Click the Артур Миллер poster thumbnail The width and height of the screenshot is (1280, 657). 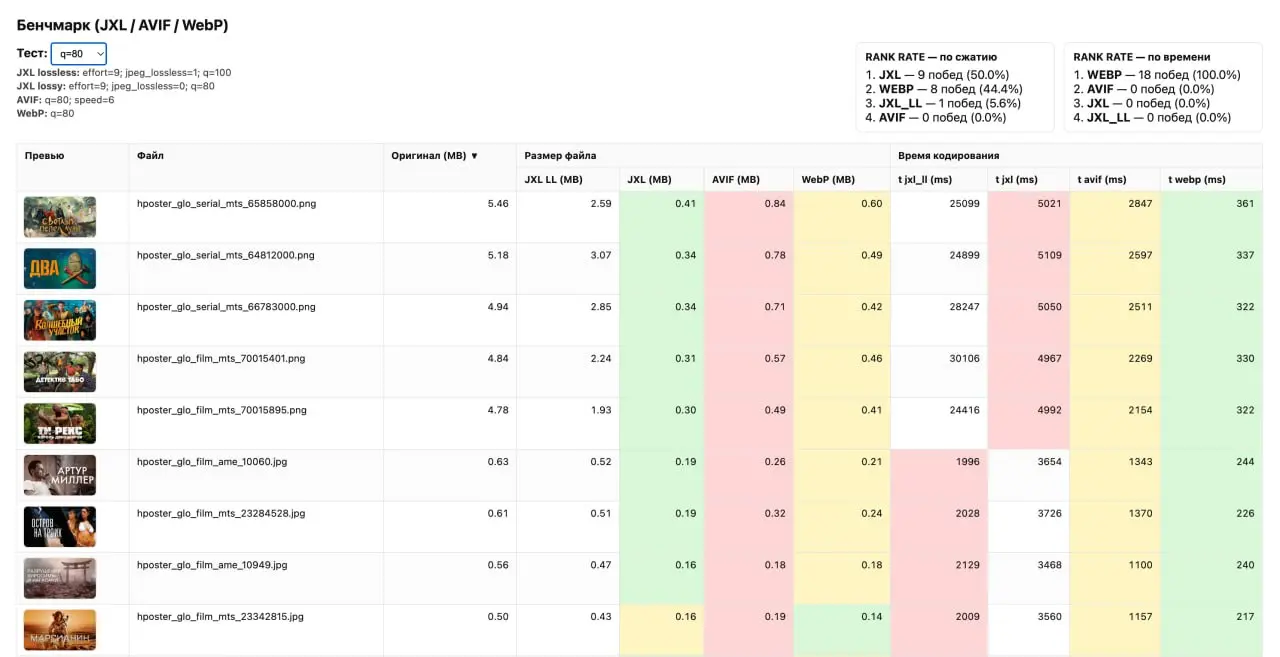pos(60,476)
